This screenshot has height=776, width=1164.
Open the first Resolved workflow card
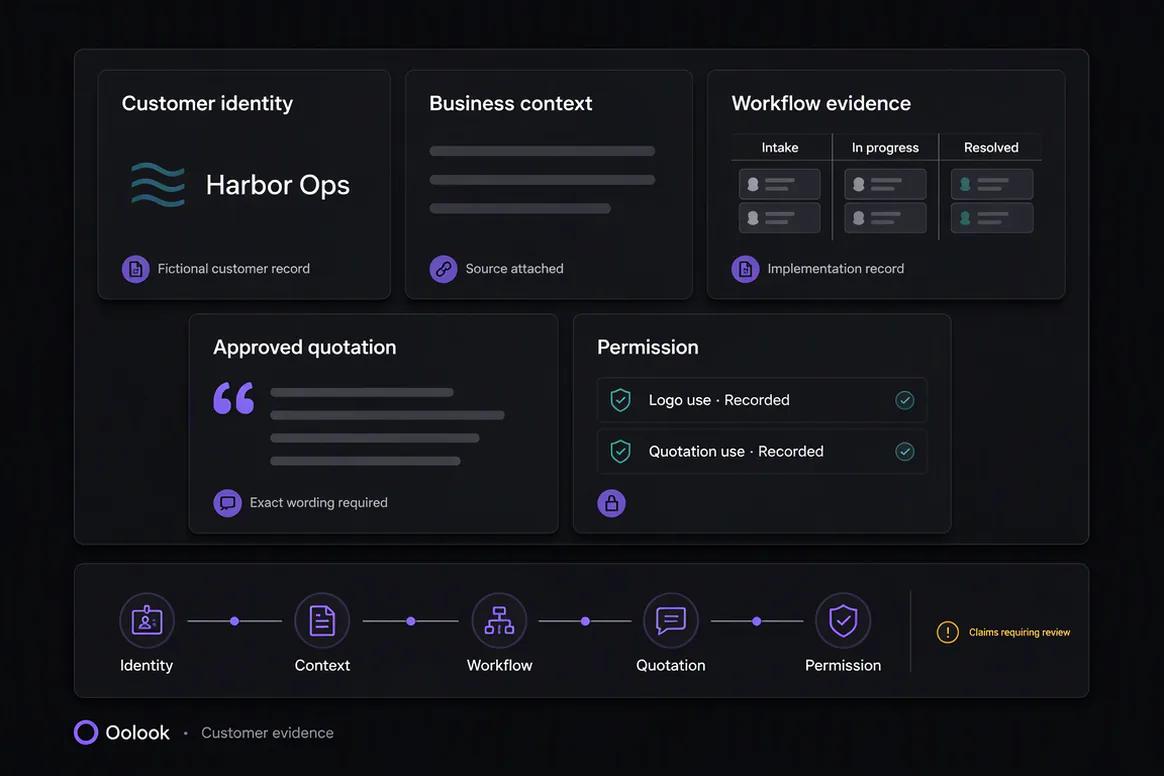[992, 184]
